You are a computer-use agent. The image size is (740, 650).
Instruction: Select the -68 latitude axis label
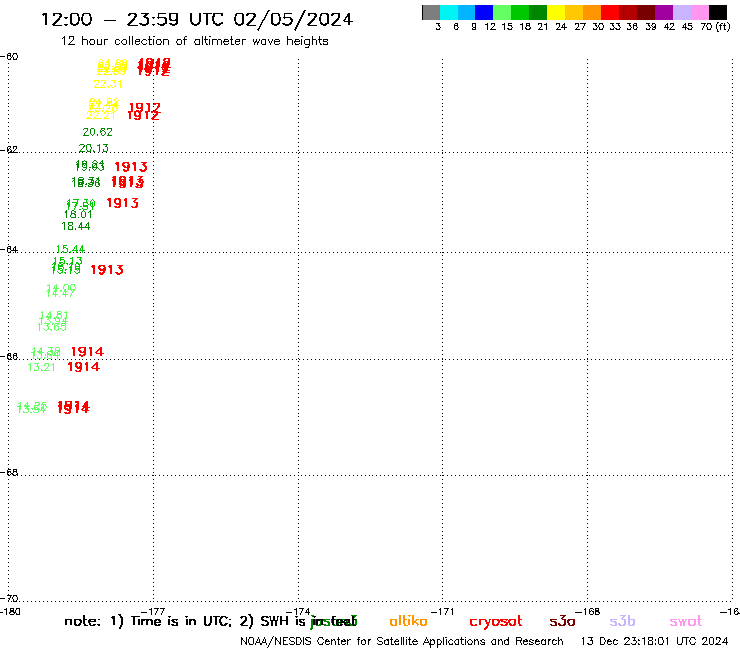pos(9,472)
